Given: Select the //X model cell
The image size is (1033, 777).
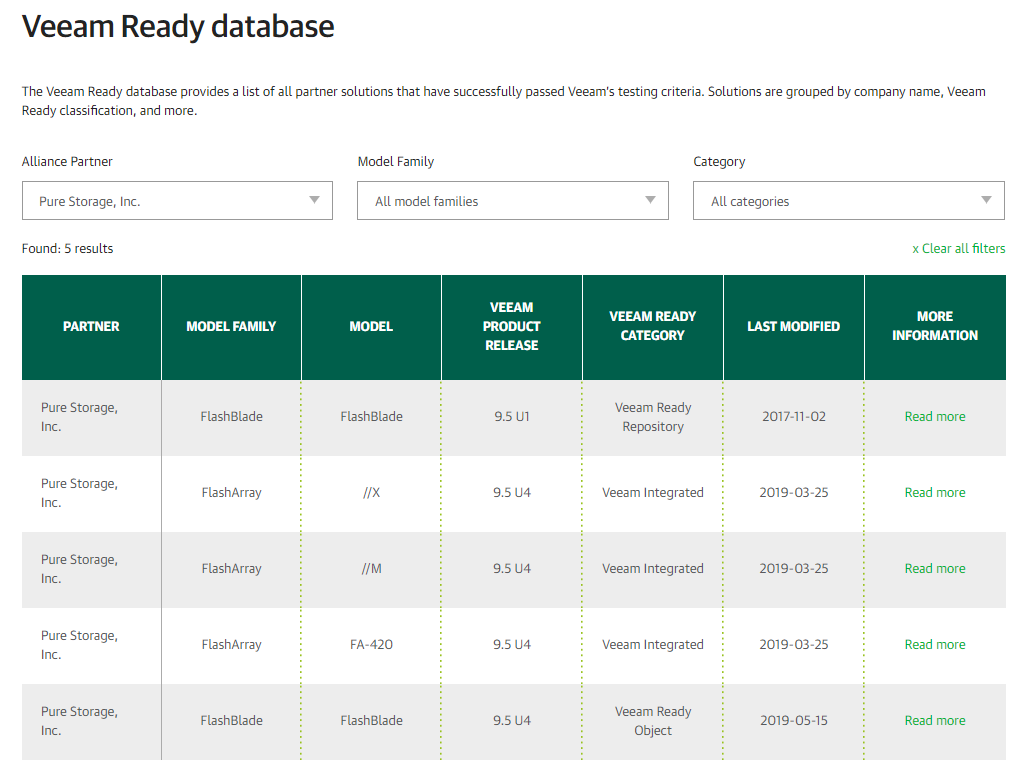Looking at the screenshot, I should (x=372, y=492).
